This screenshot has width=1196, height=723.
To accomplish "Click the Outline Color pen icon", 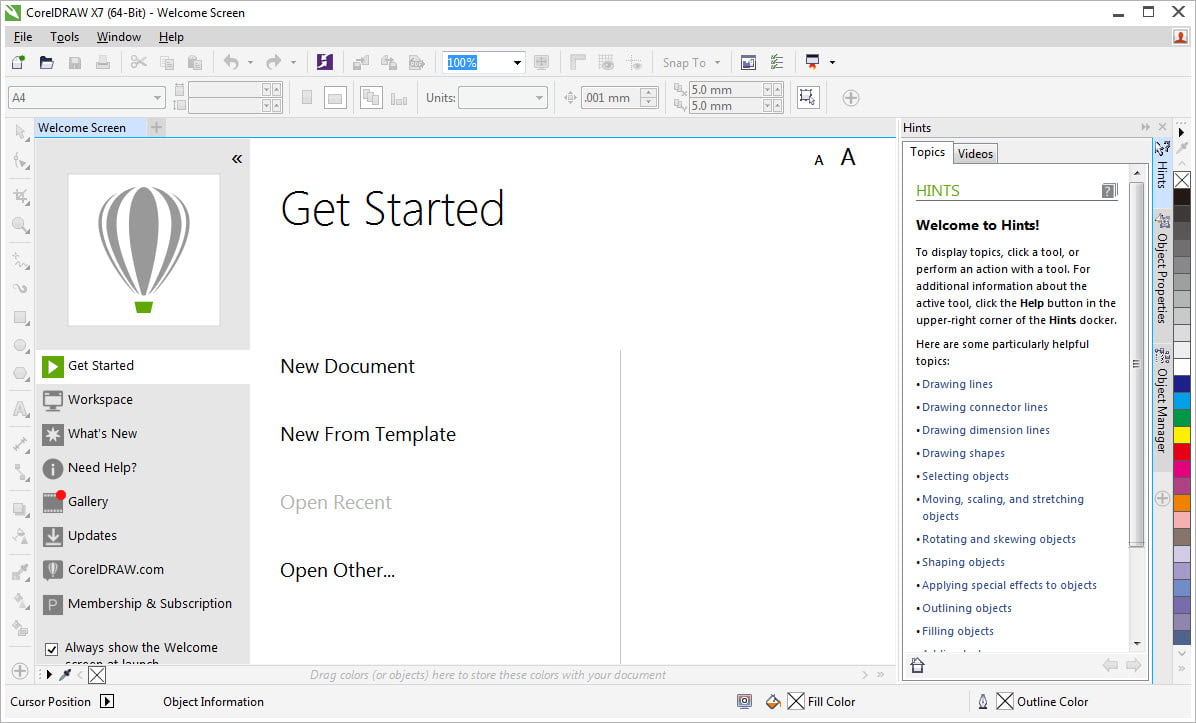I will (x=982, y=702).
